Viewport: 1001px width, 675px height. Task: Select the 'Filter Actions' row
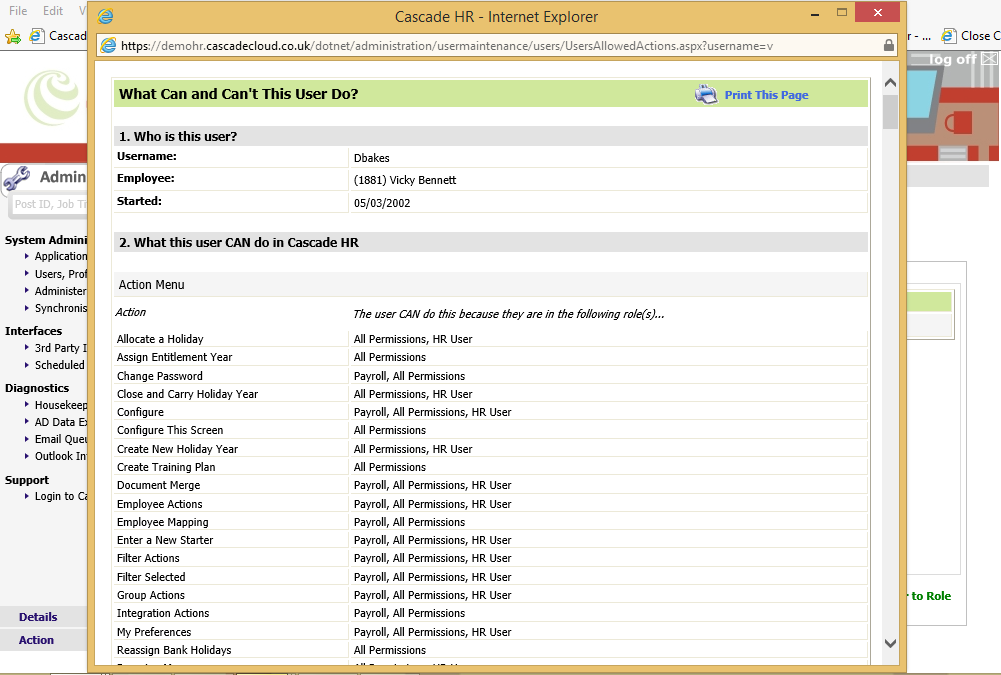coord(490,558)
